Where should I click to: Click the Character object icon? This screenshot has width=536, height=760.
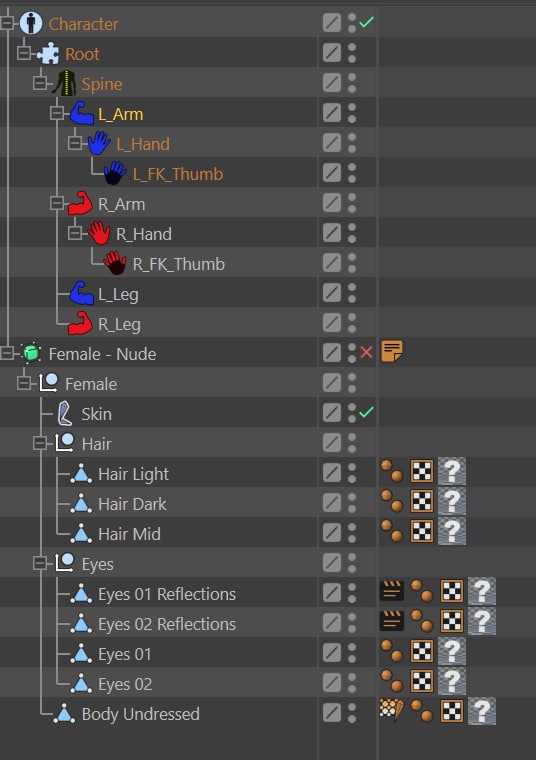(31, 23)
